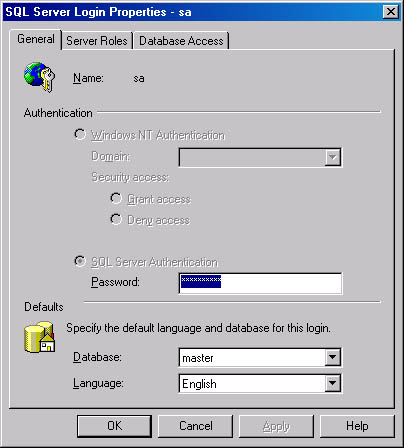The image size is (404, 448).
Task: Expand the Language dropdown showing English
Action: [333, 383]
